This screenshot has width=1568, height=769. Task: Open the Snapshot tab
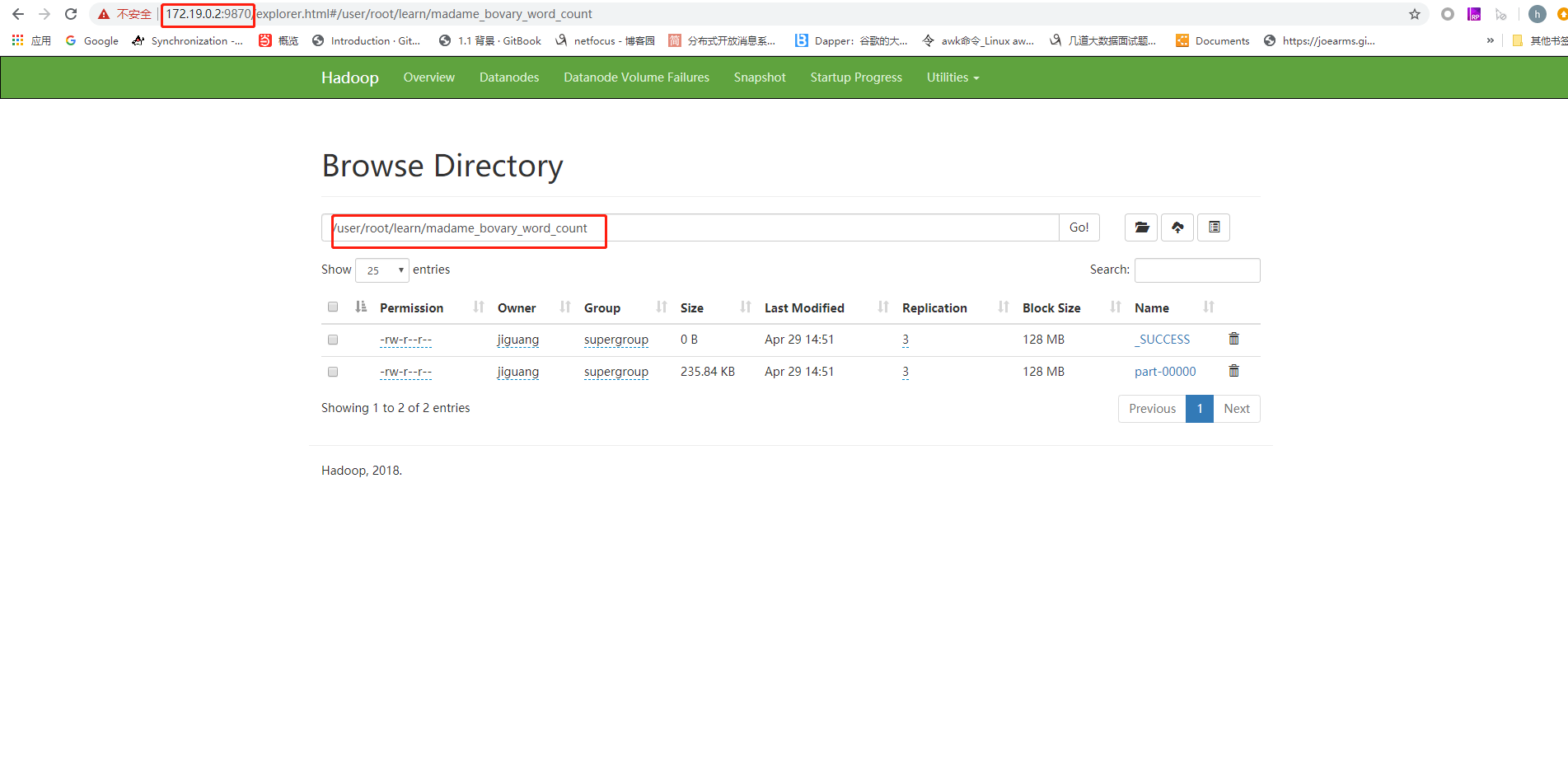tap(760, 77)
